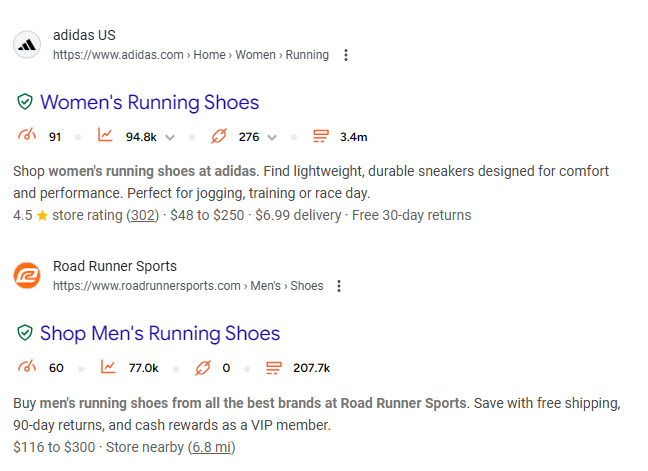Expand the 276 backlinks dropdown chevron
648x471 pixels.
coord(272,138)
